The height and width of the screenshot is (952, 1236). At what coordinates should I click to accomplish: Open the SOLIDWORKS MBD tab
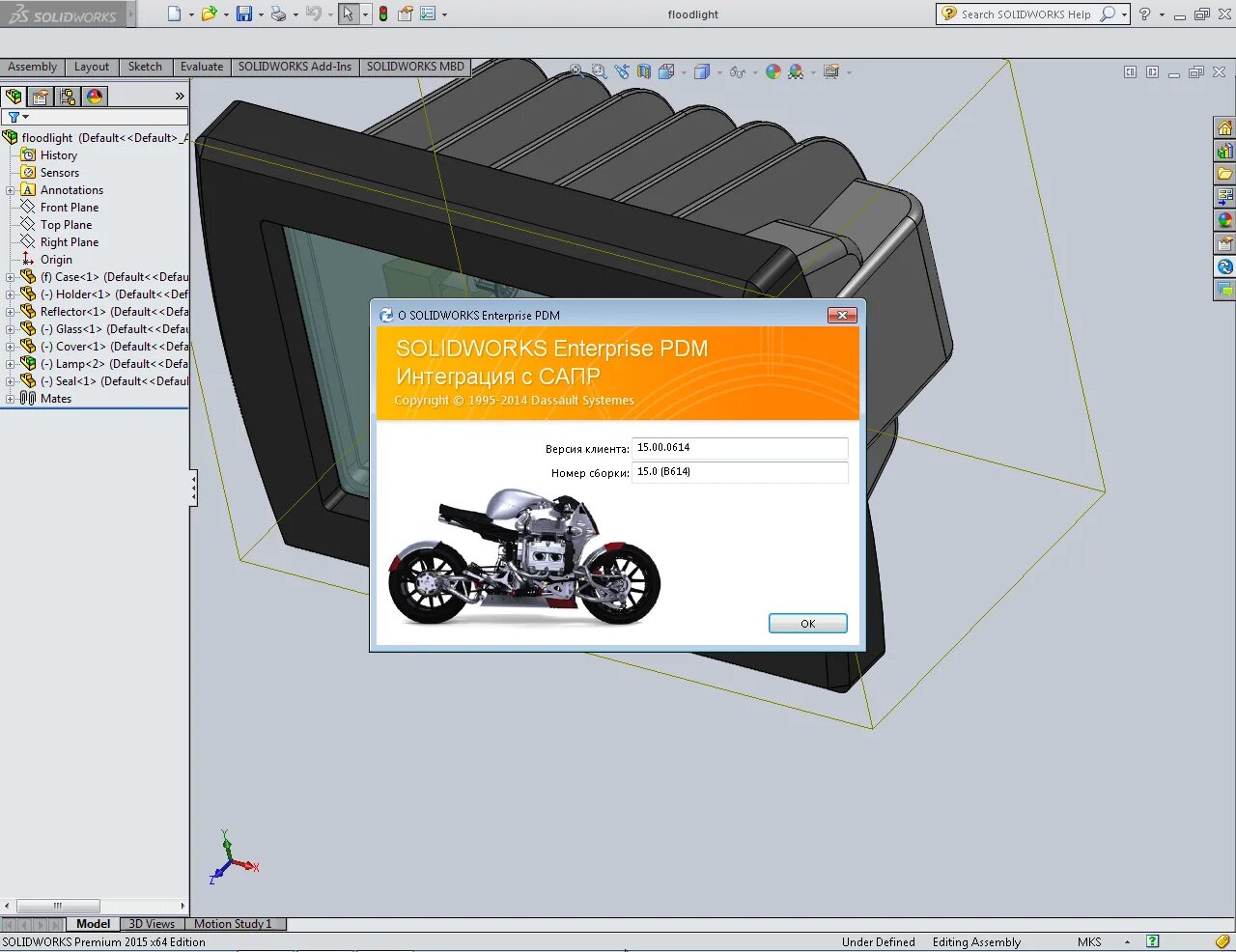coord(415,67)
